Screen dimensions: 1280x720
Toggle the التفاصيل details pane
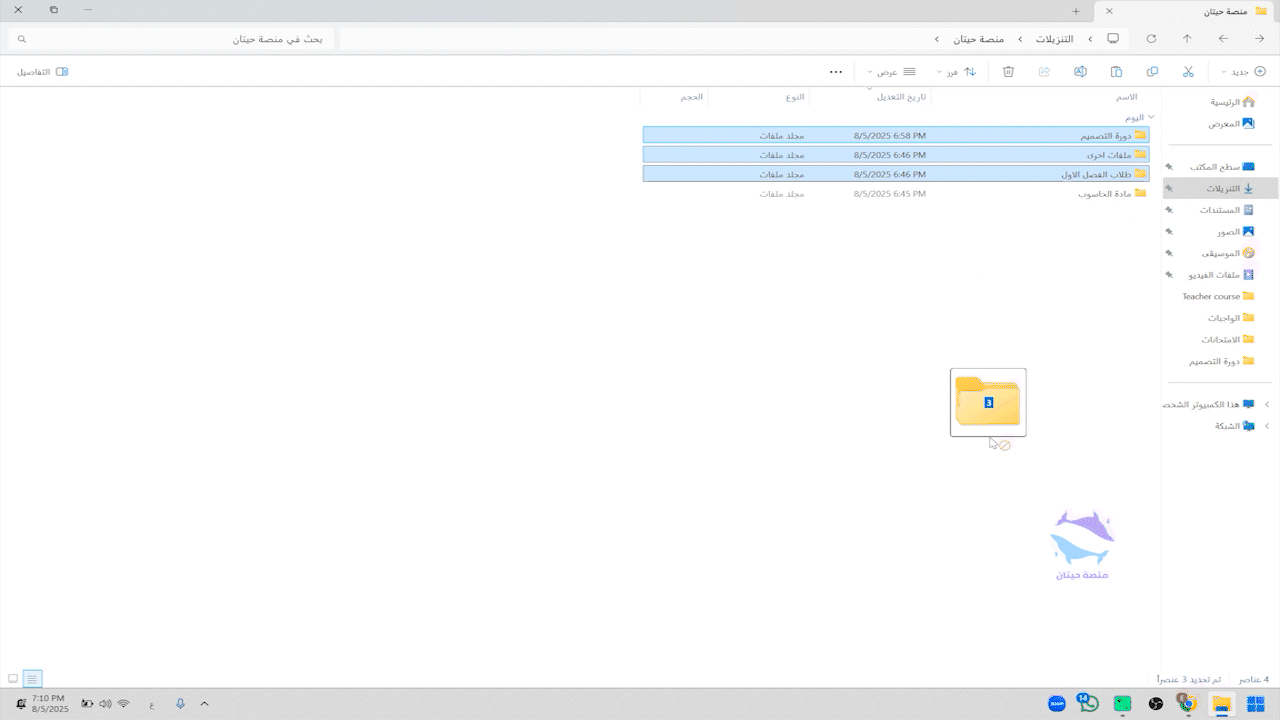(42, 72)
